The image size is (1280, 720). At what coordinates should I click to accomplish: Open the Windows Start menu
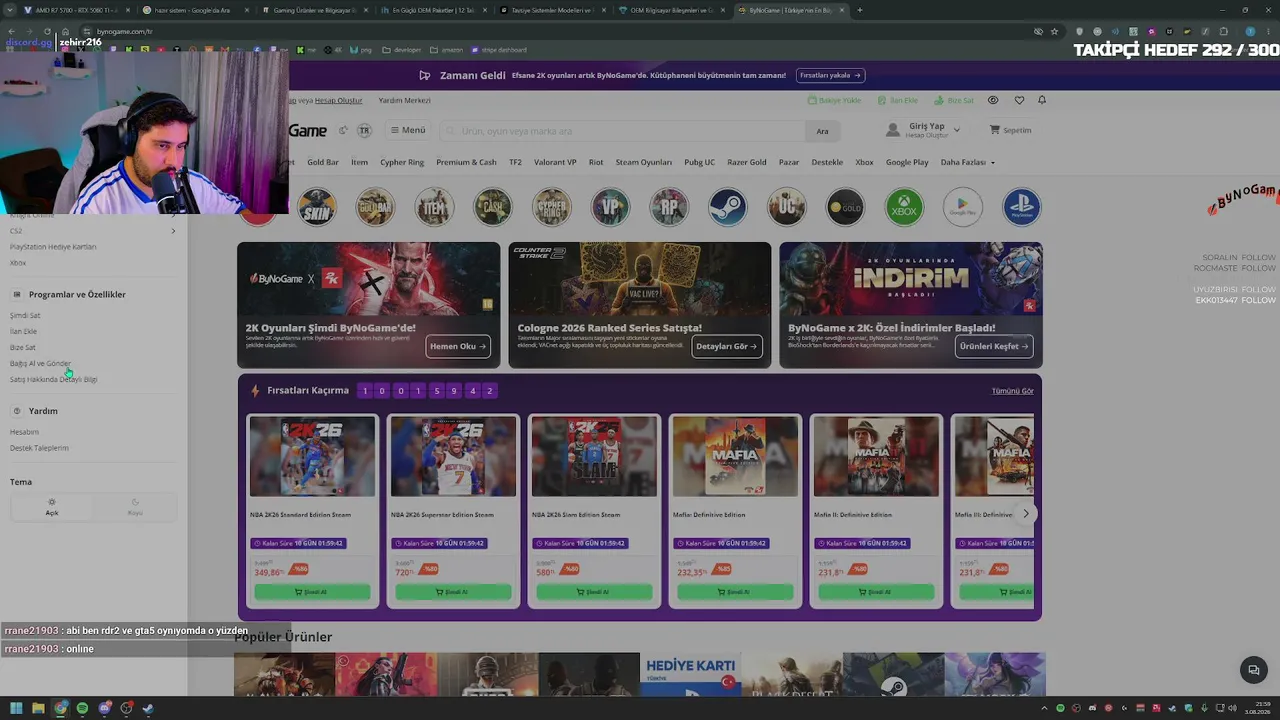coord(16,709)
